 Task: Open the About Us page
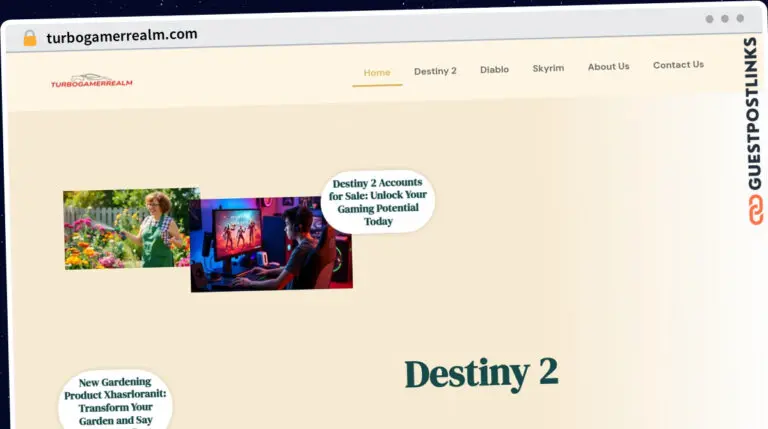point(608,67)
